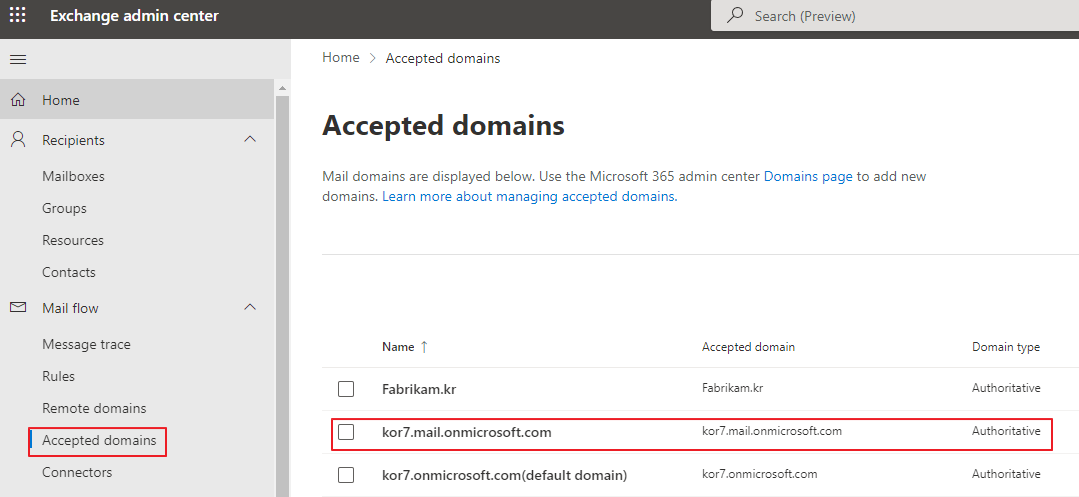Image resolution: width=1079 pixels, height=497 pixels.
Task: Collapse navigation with the hamburger menu icon
Action: point(18,60)
